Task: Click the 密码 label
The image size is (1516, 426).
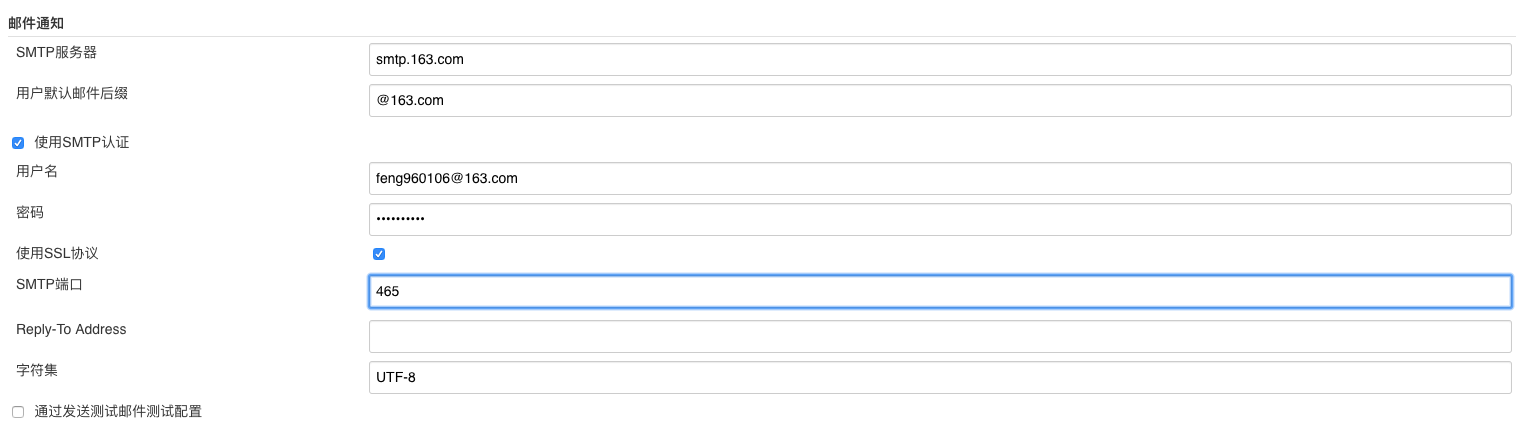Action: pyautogui.click(x=30, y=212)
